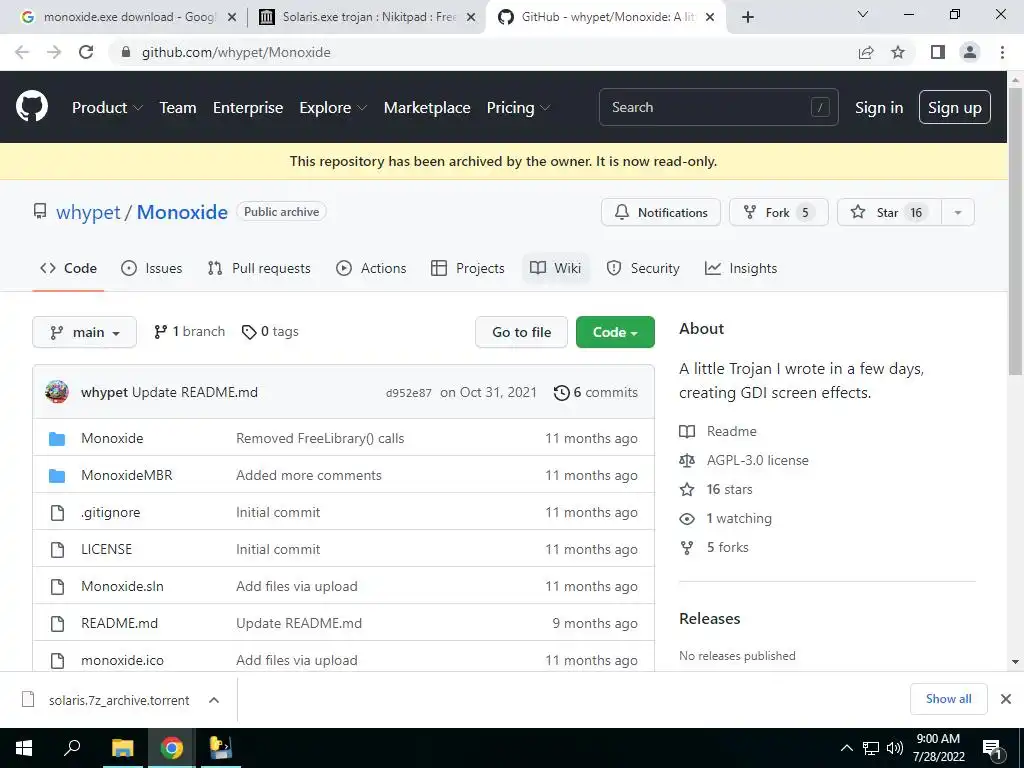Open the main branch selector dropdown
Viewport: 1024px width, 768px height.
coord(84,332)
